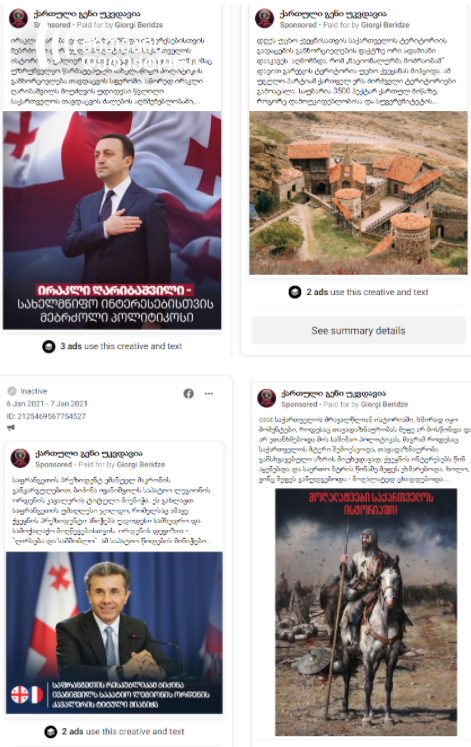Click the page name on the horseman ad
471x747 pixels.
pyautogui.click(x=333, y=394)
